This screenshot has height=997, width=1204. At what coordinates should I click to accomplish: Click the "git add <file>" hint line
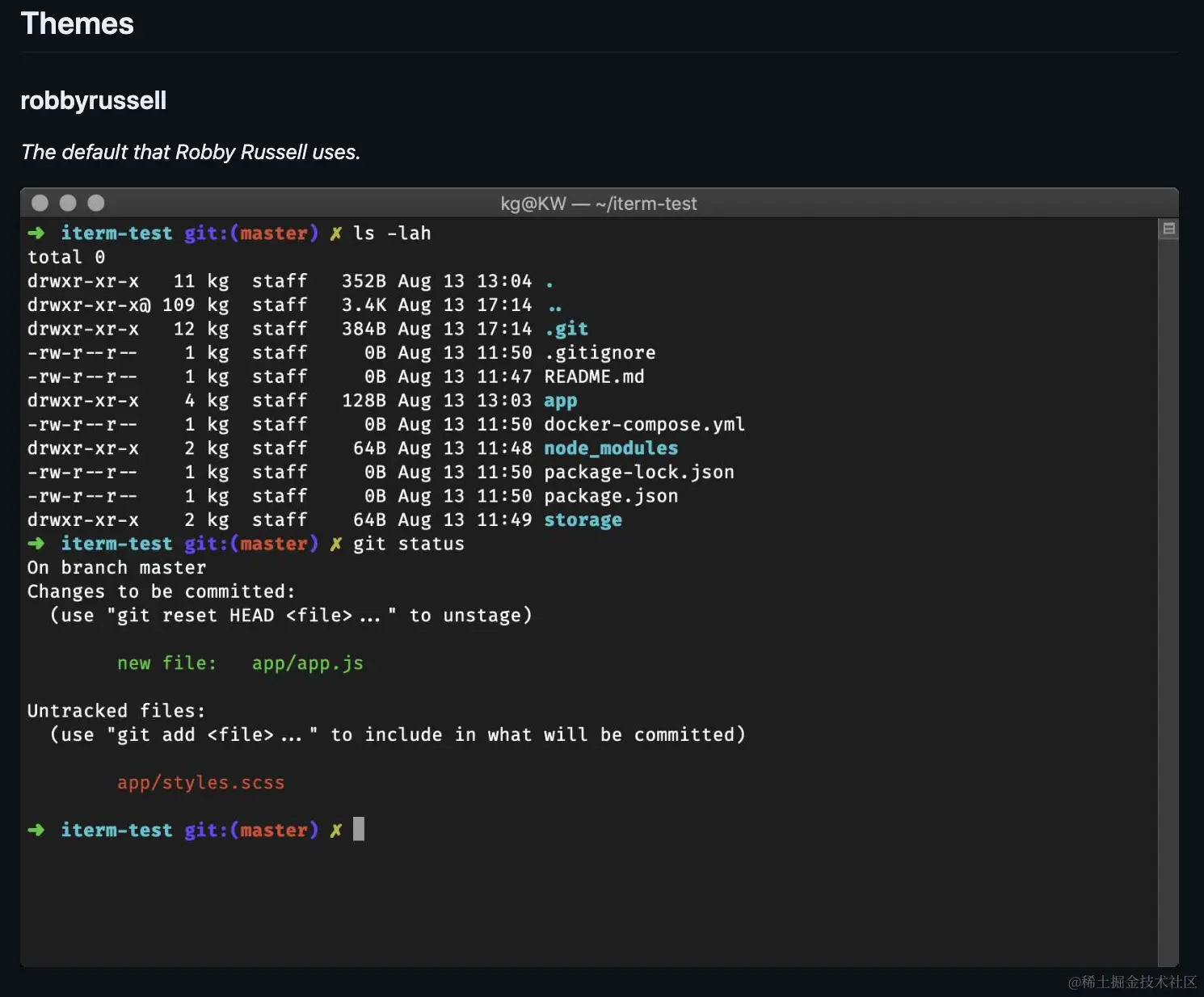click(398, 735)
